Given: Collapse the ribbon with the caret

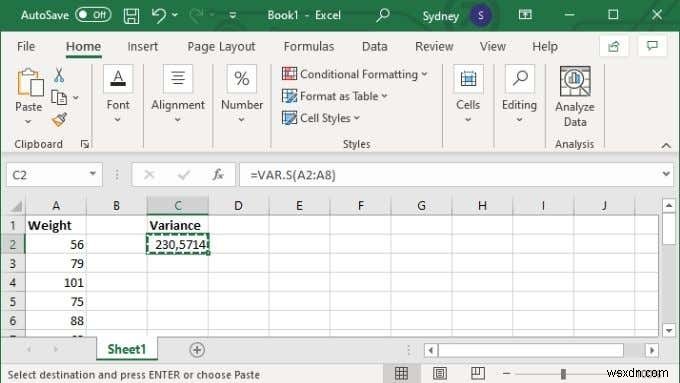Looking at the screenshot, I should coord(666,145).
